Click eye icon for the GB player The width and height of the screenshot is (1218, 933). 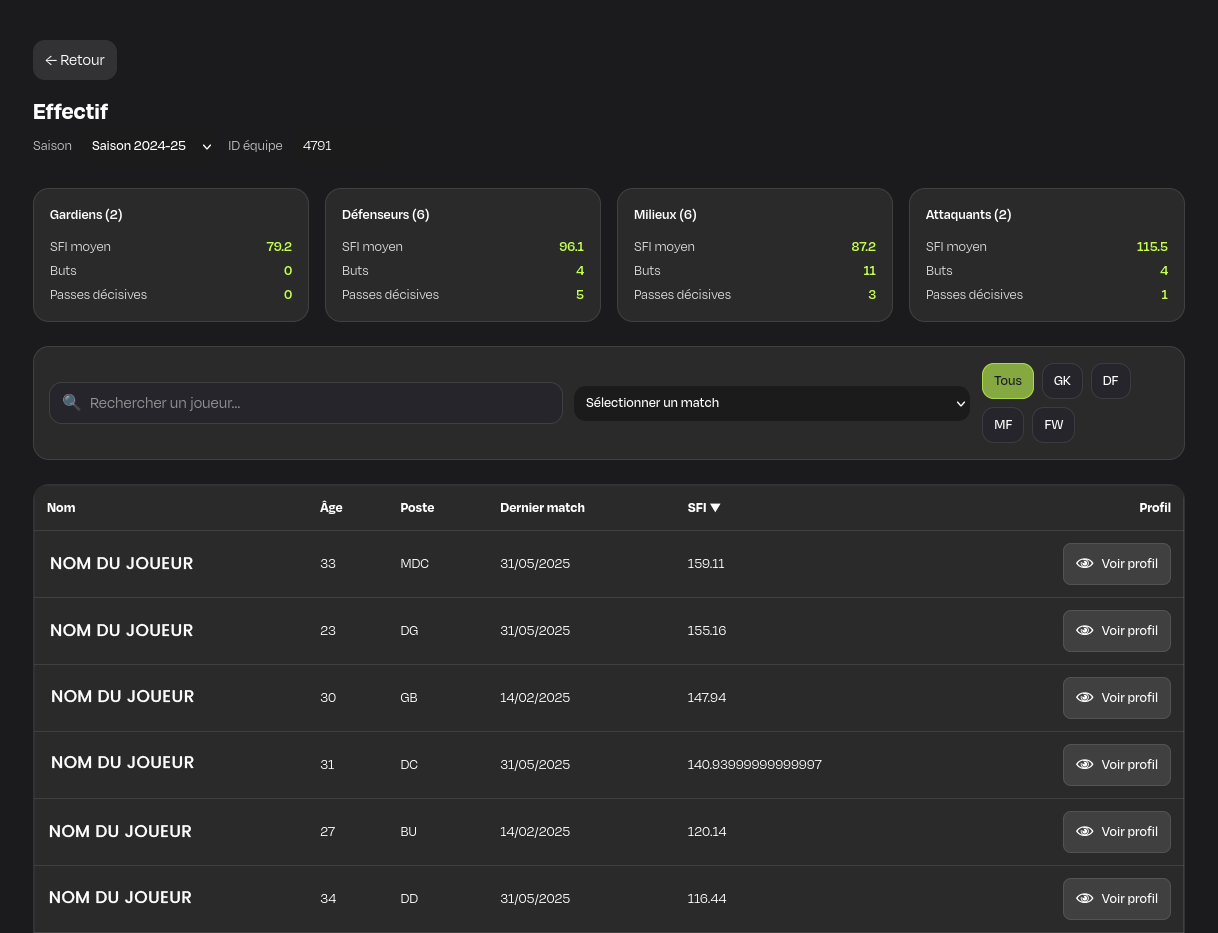pos(1084,698)
